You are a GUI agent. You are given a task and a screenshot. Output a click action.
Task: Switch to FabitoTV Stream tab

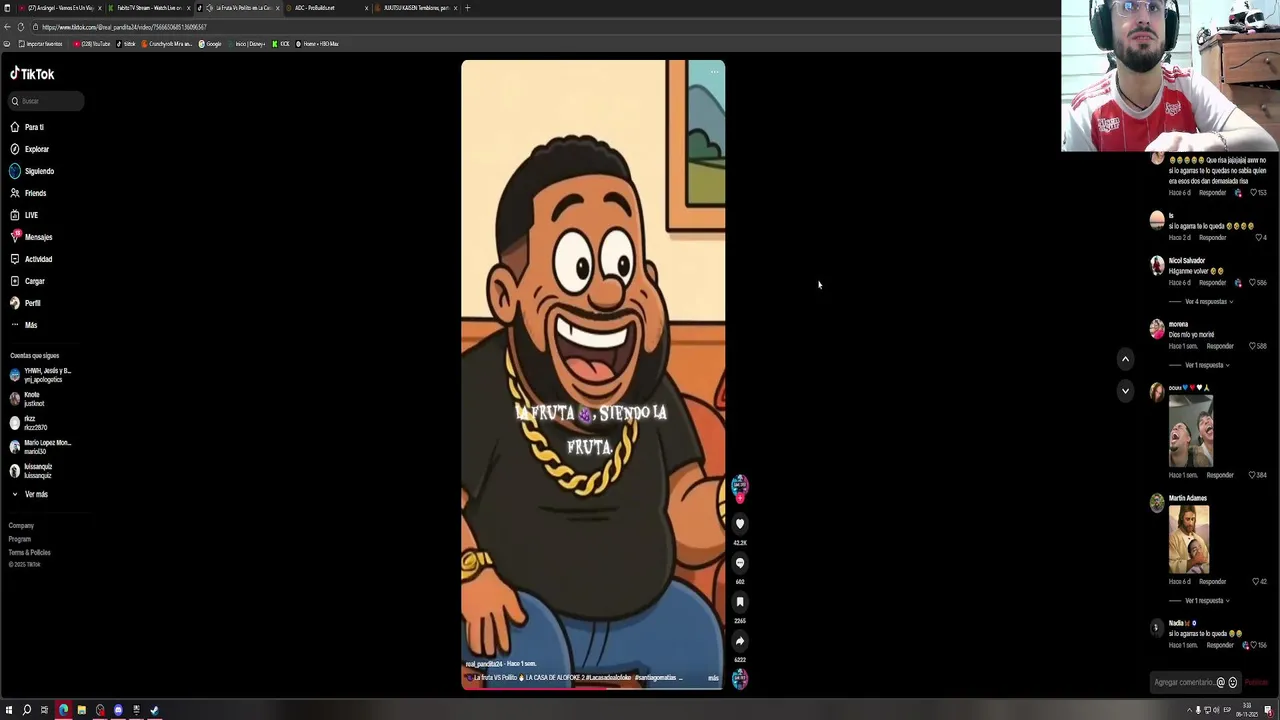[148, 8]
